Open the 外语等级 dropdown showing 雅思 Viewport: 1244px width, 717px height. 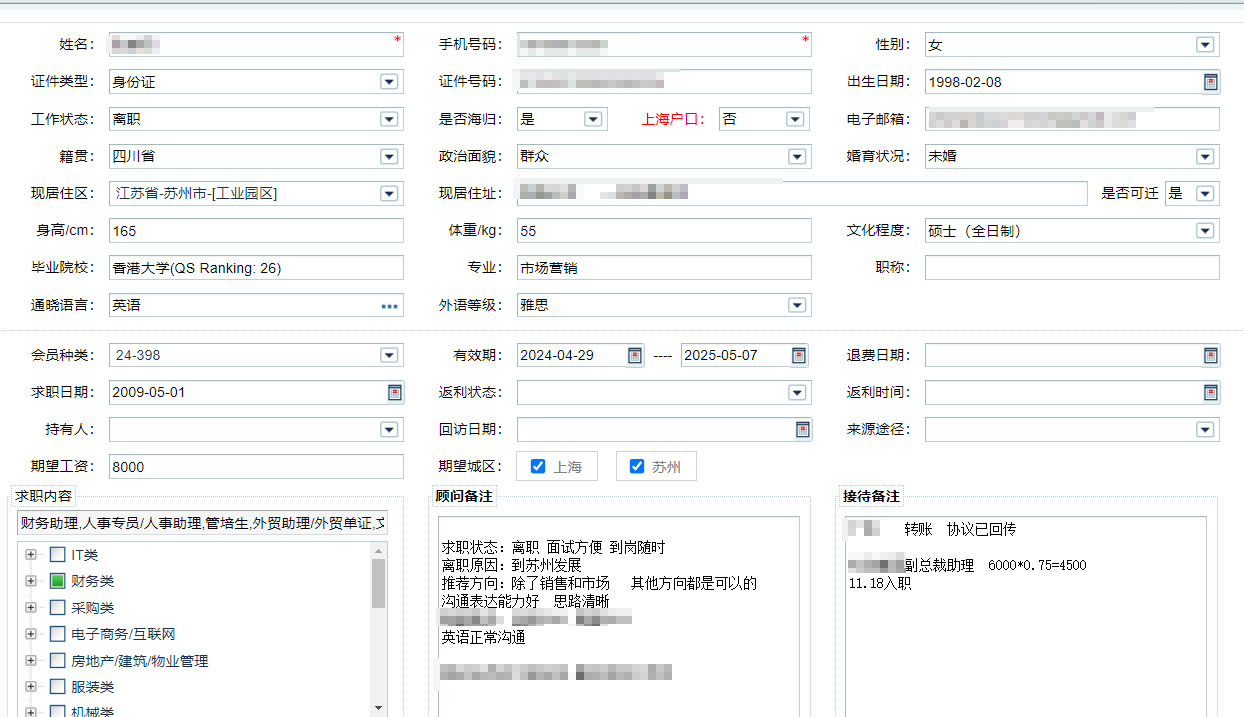pos(796,305)
